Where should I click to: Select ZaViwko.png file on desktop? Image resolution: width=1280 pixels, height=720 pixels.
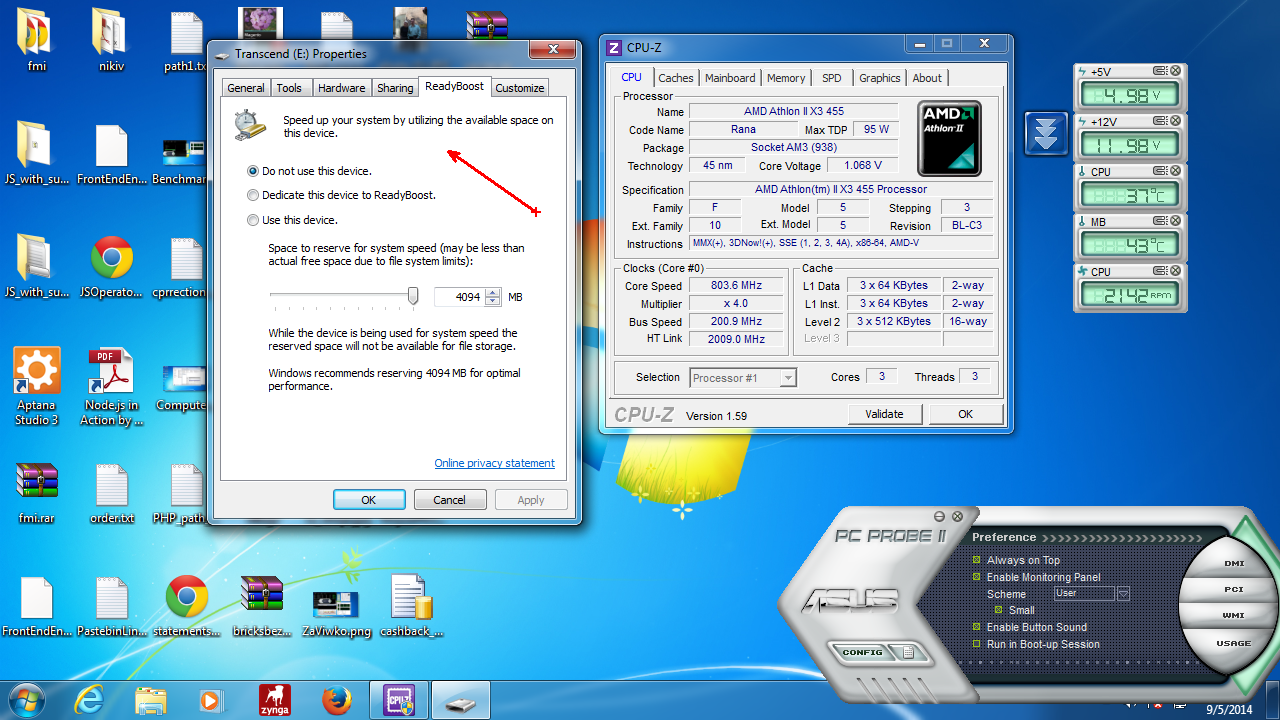tap(335, 607)
